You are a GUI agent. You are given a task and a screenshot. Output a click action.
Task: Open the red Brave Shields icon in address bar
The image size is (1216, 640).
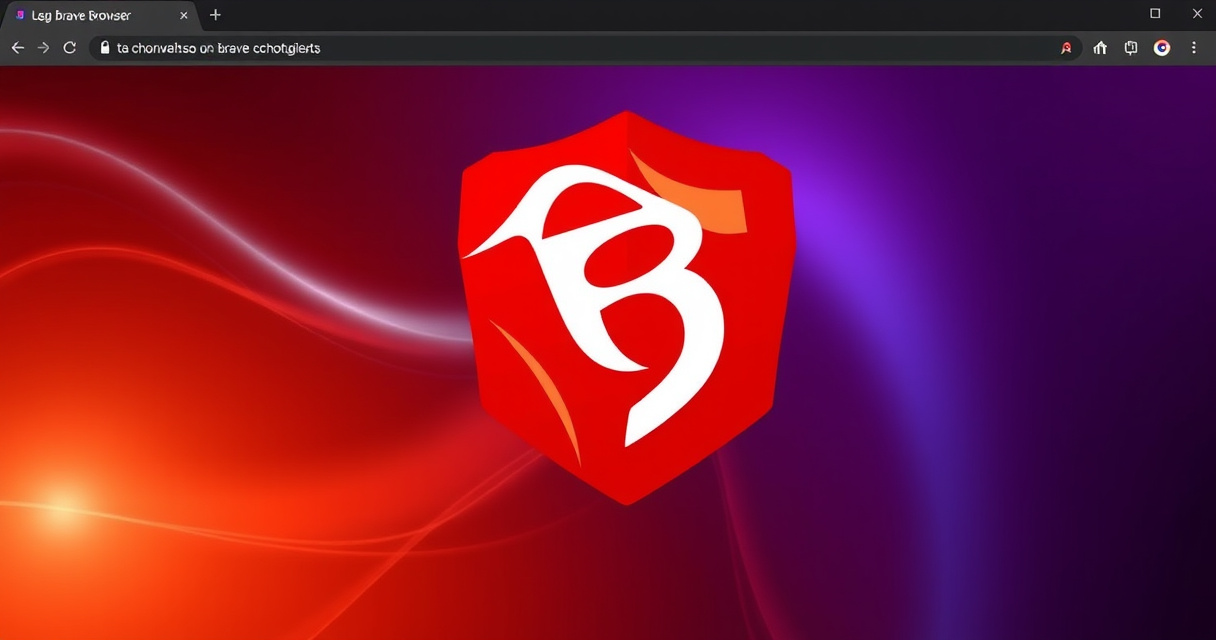coord(1066,48)
